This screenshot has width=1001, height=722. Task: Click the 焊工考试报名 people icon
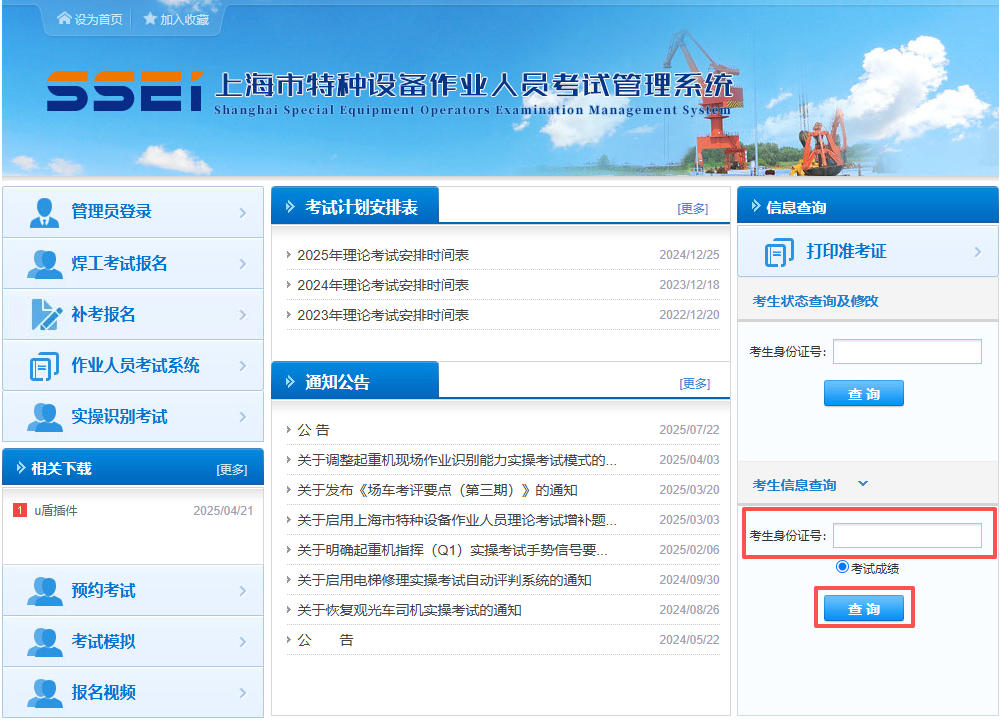pos(44,264)
